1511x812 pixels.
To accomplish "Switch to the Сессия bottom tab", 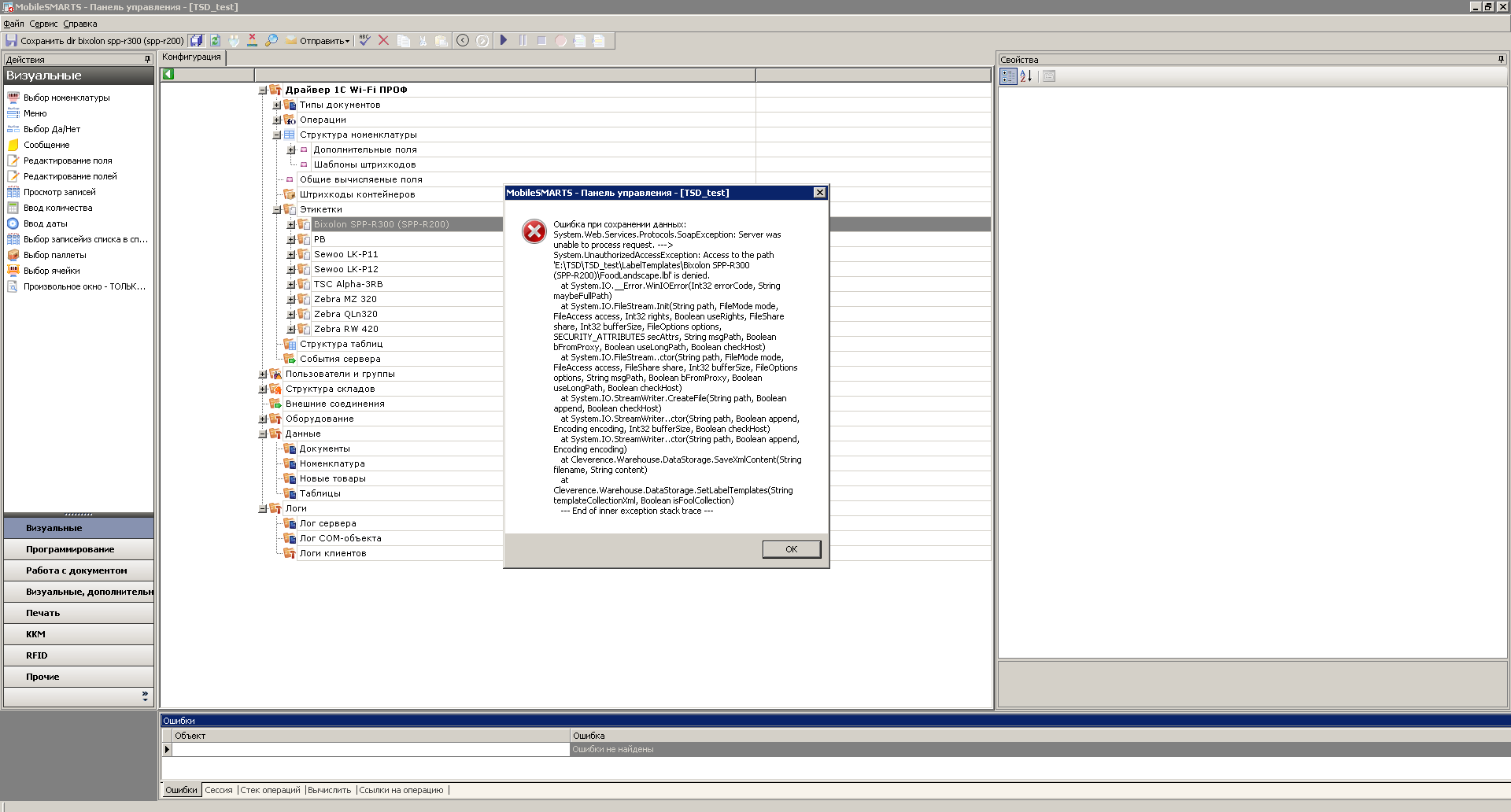I will click(x=219, y=790).
